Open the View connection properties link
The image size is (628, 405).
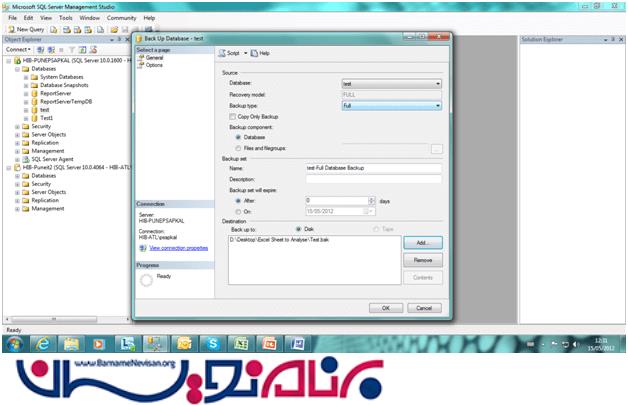point(179,248)
